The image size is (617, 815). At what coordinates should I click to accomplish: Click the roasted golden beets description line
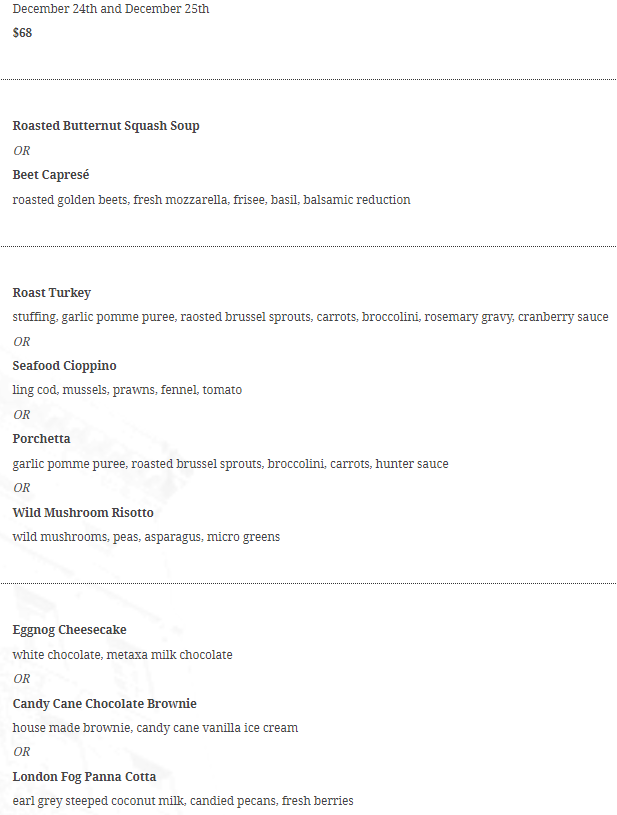pyautogui.click(x=212, y=200)
